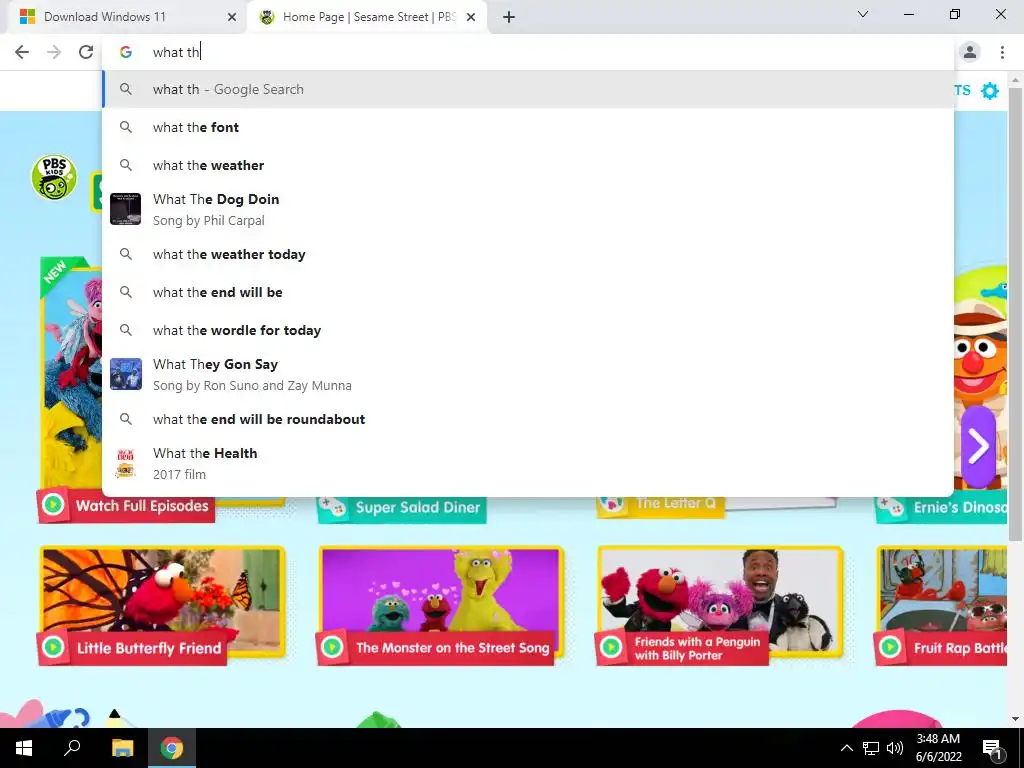Open the taskbar clock showing 3:48 AM

click(938, 748)
